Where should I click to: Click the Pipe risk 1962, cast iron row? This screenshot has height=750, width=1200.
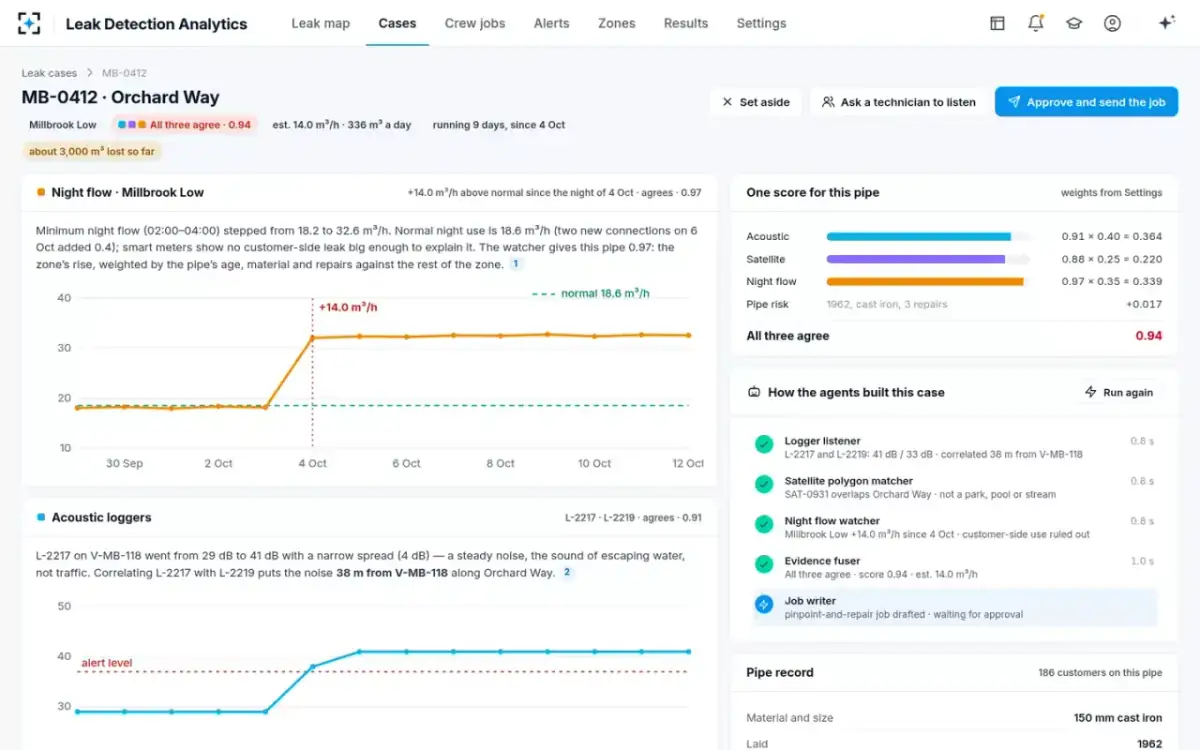click(x=954, y=304)
